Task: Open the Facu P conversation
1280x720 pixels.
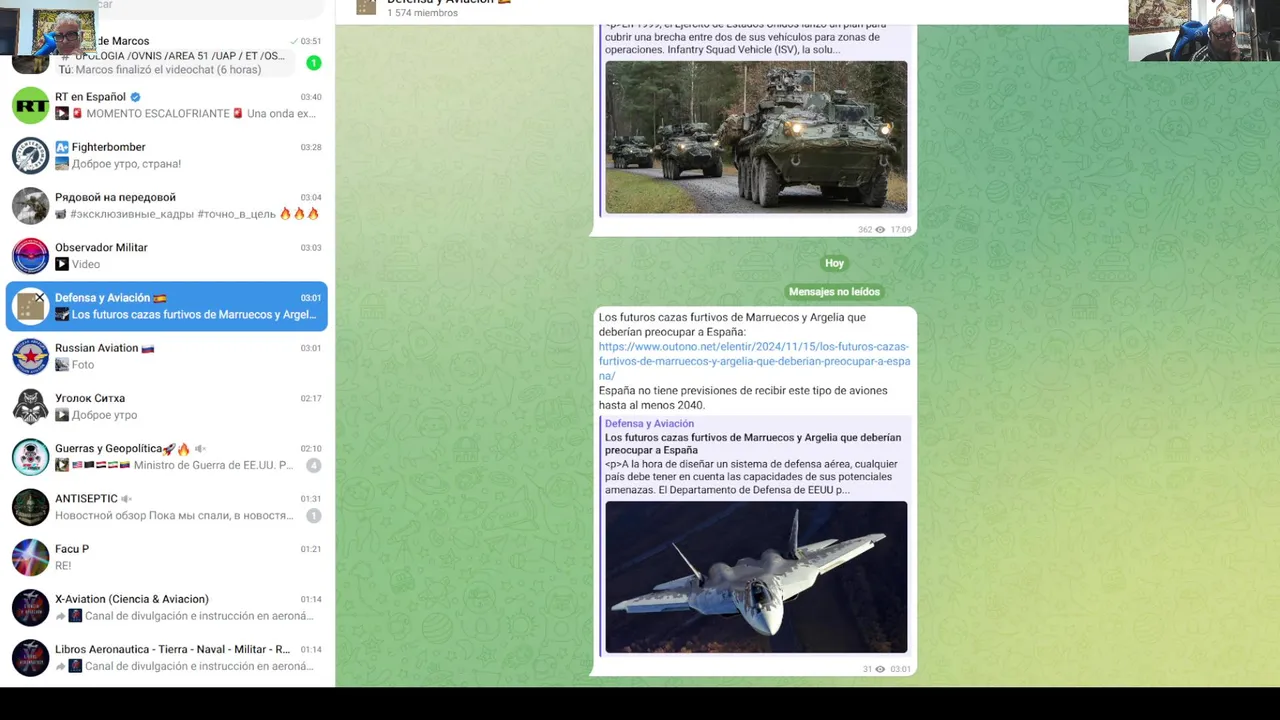Action: (x=167, y=557)
